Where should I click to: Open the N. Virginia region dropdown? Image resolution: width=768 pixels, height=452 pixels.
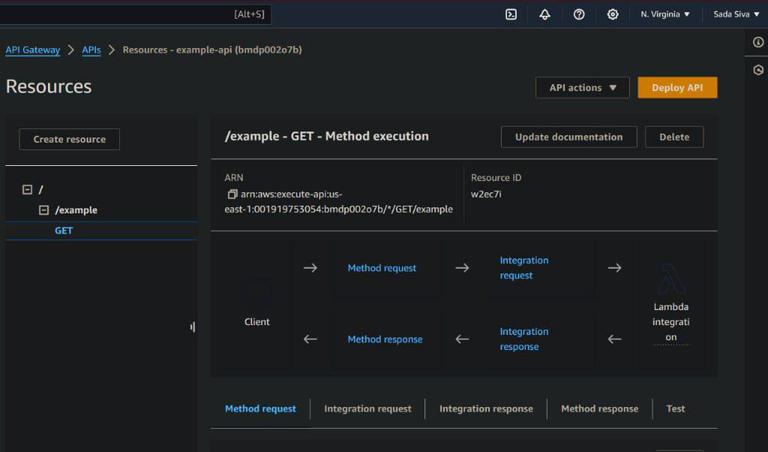click(665, 14)
